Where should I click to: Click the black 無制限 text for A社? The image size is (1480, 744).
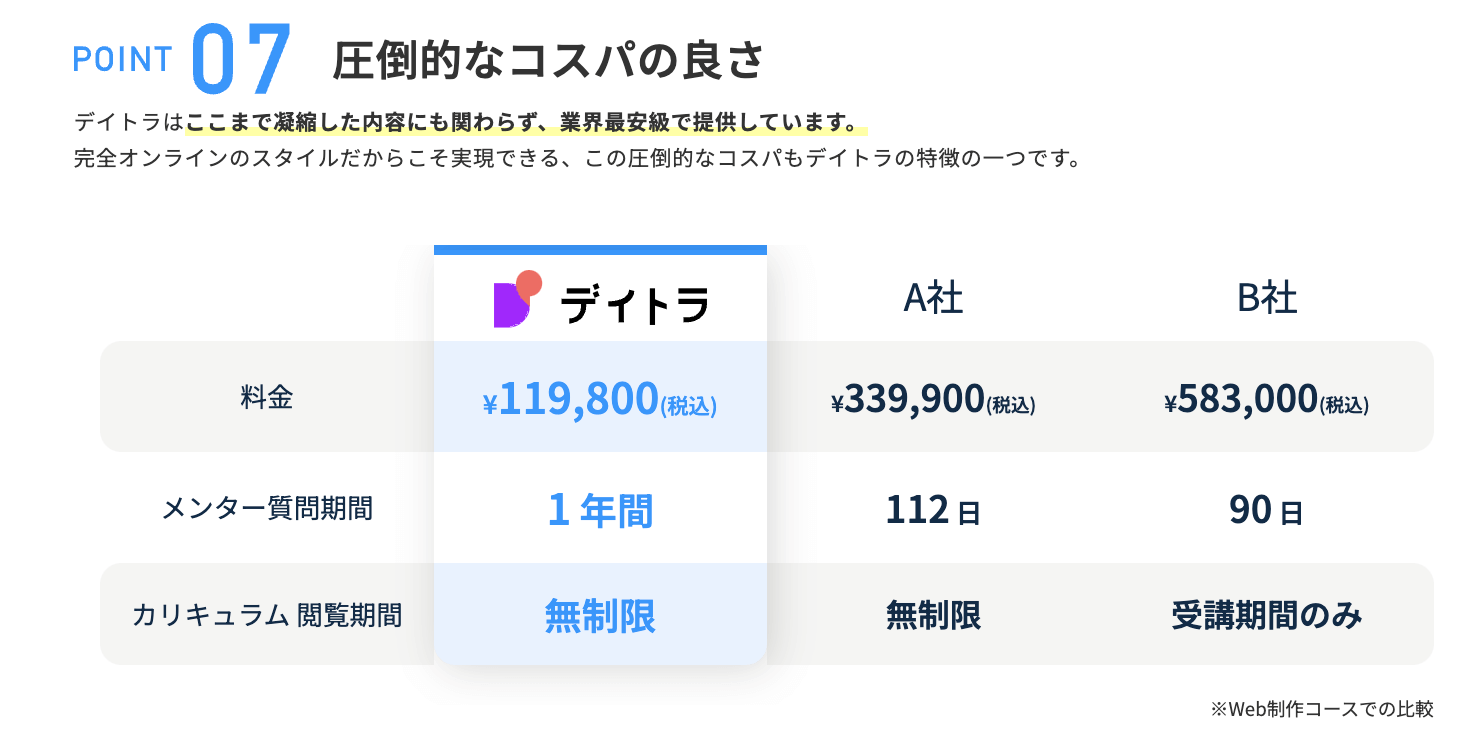pyautogui.click(x=932, y=615)
